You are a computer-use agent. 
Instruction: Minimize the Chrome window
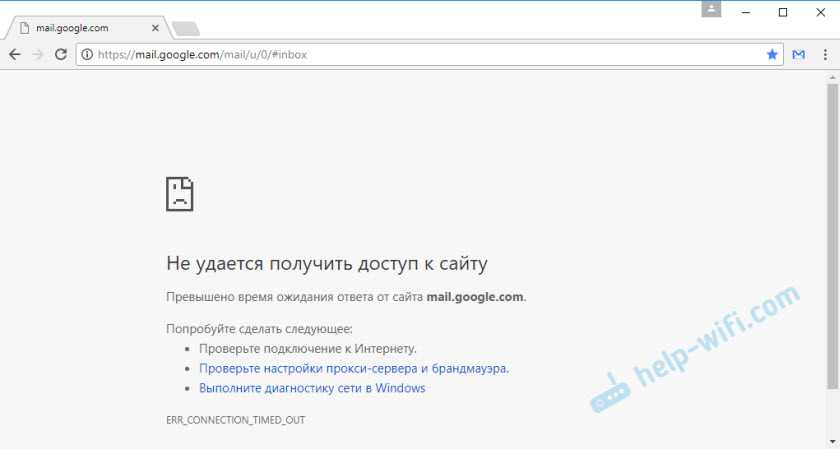point(746,12)
